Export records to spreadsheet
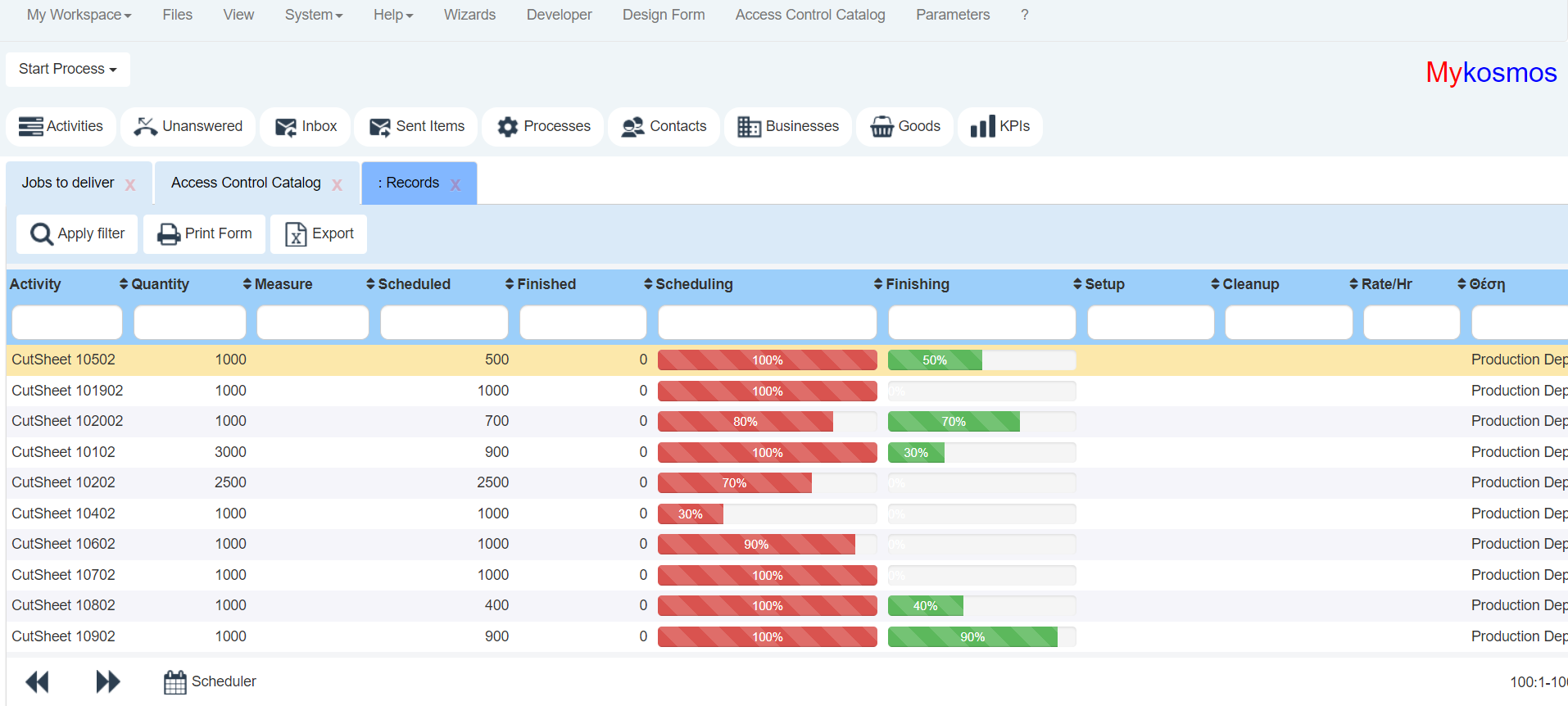 319,234
